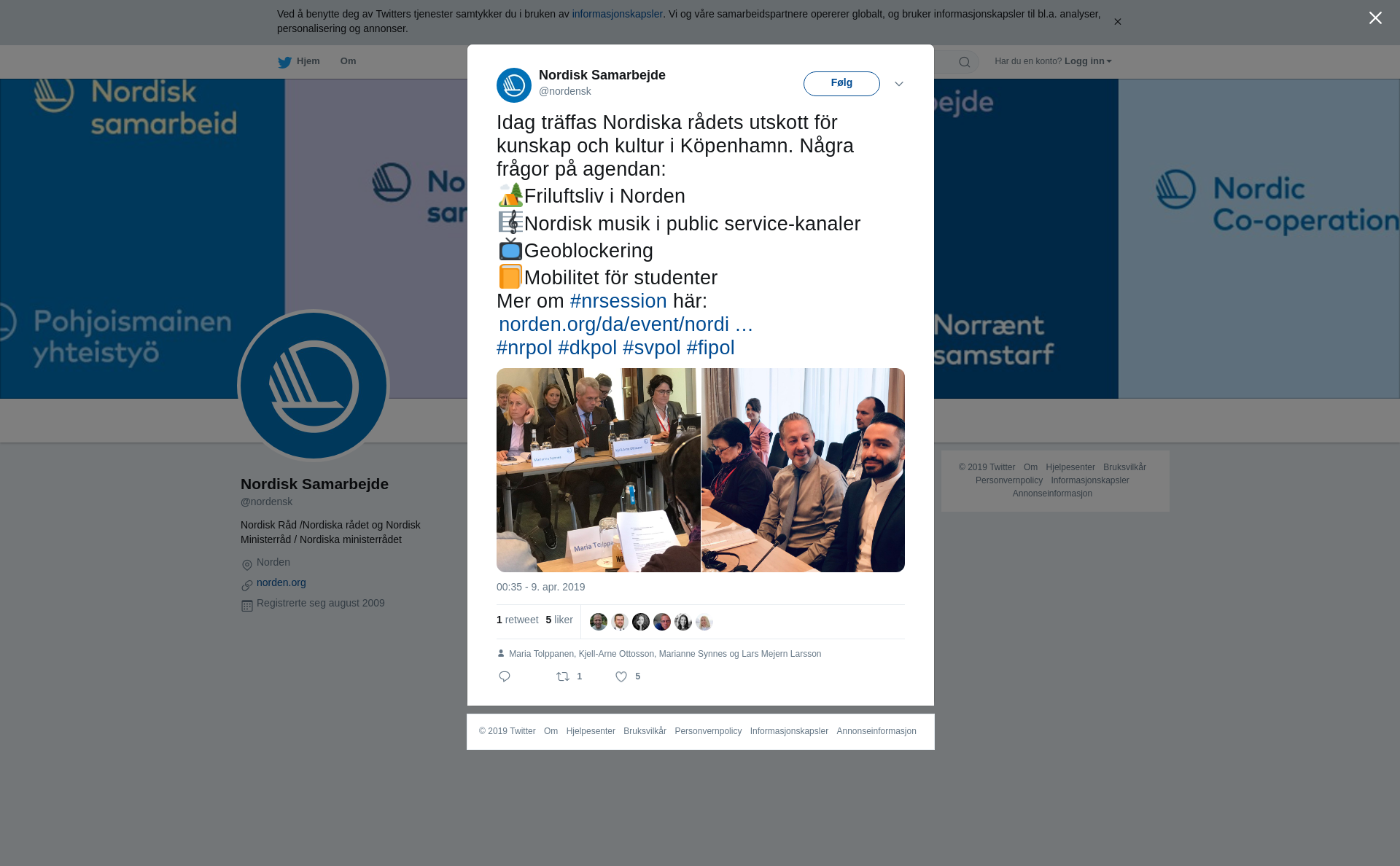Click the informasjonskapsler link in the banner
The height and width of the screenshot is (866, 1400).
617,14
